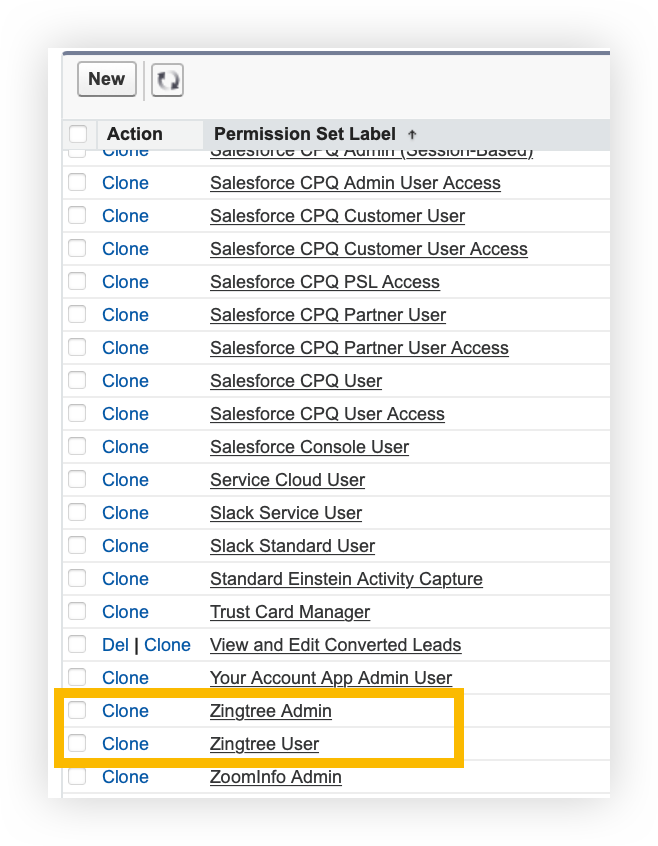
Task: Clone the ZoomInfo Admin permission set
Action: pyautogui.click(x=125, y=777)
